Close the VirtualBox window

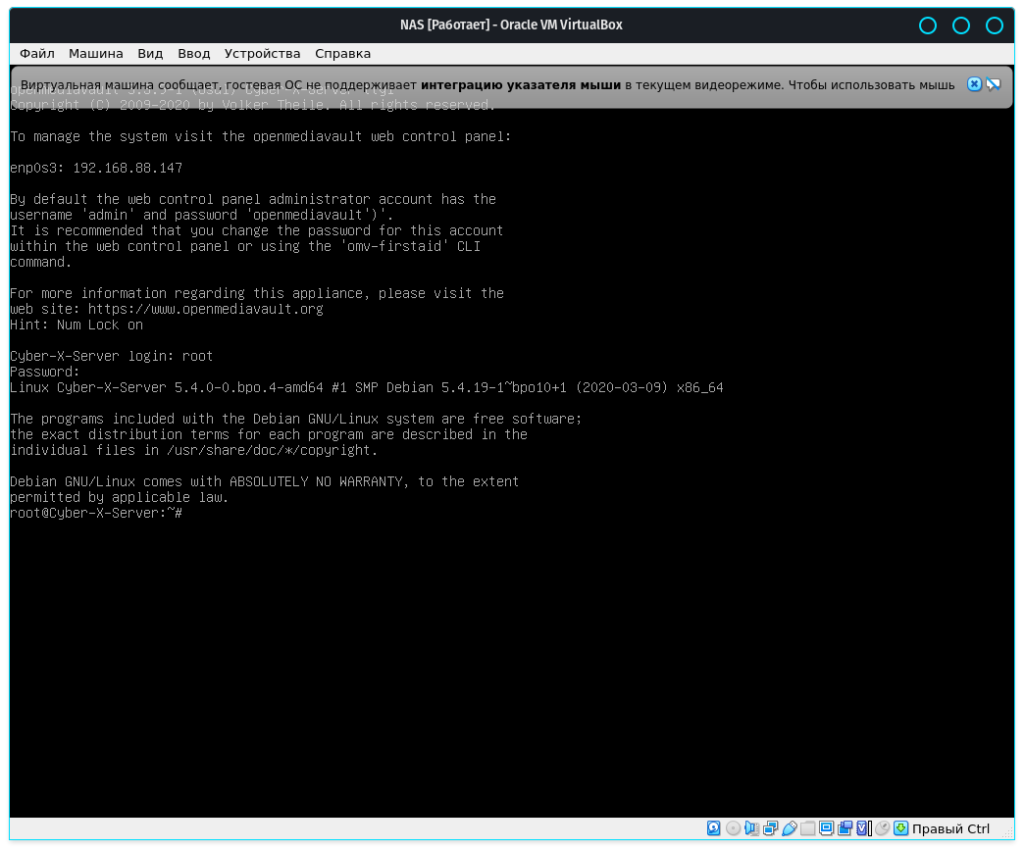pos(994,25)
